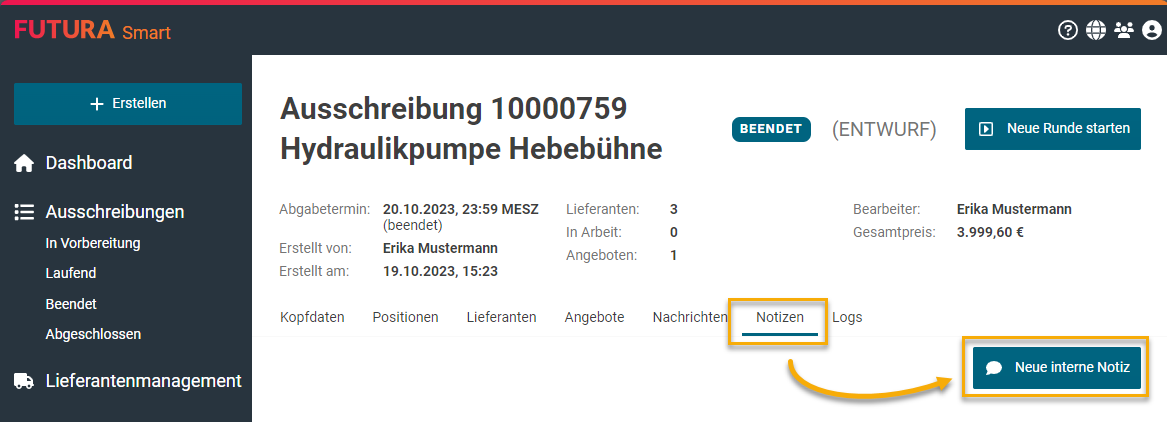Click the globe language icon
The height and width of the screenshot is (422, 1167).
point(1096,31)
